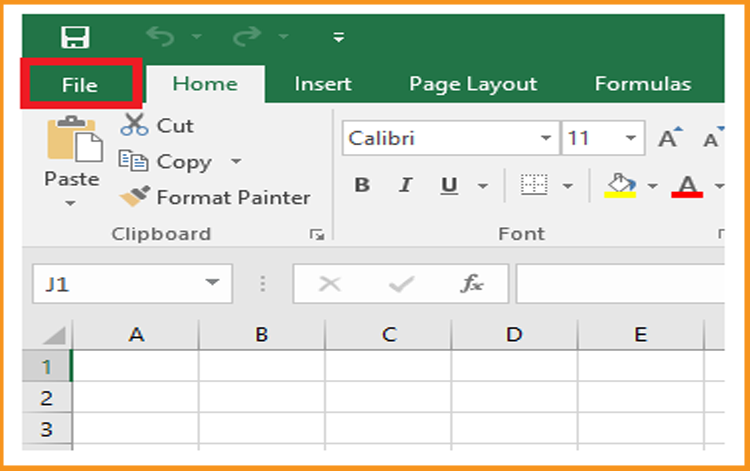Open the File tab
This screenshot has width=750, height=471.
(x=80, y=85)
